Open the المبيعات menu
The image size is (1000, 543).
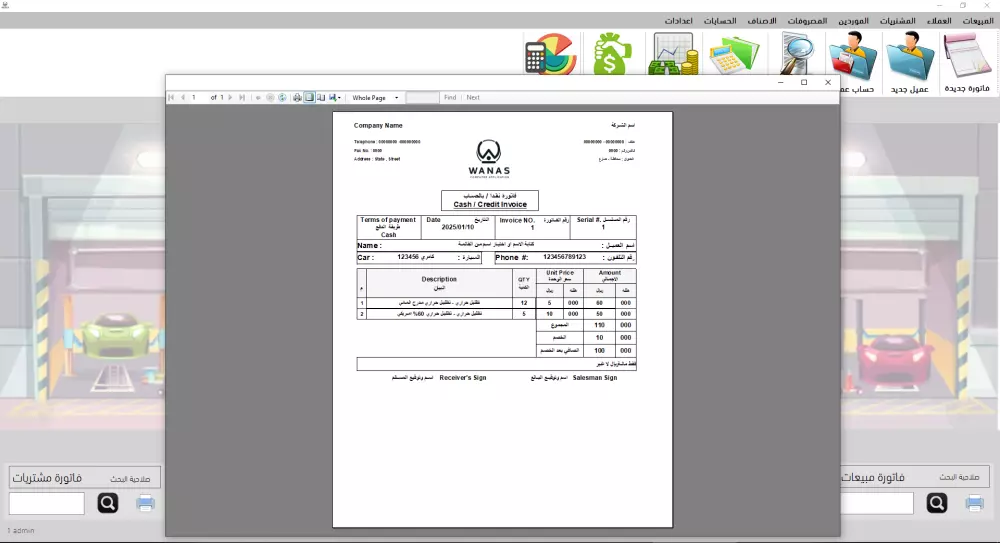978,21
